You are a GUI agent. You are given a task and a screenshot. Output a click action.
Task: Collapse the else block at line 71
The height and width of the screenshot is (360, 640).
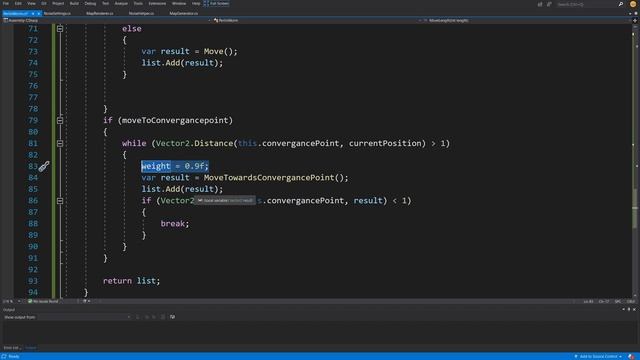[60, 29]
